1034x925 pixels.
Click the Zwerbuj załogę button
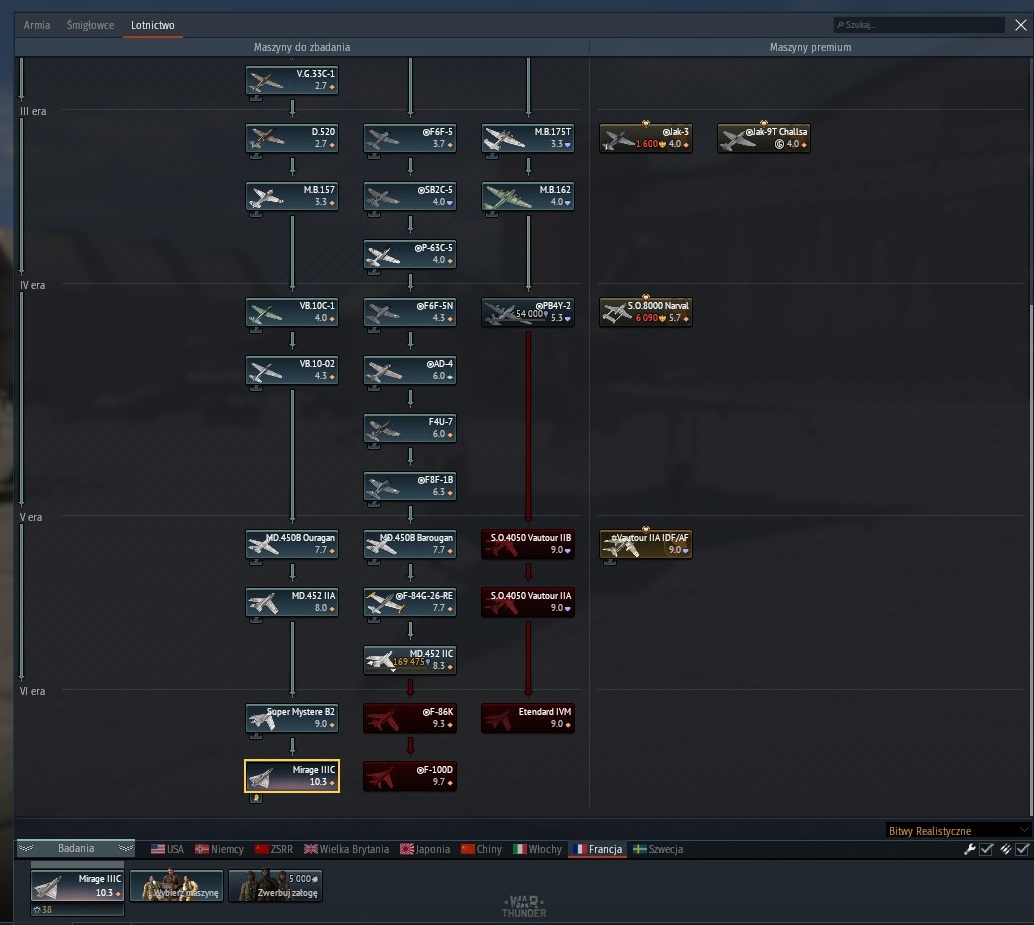point(276,885)
